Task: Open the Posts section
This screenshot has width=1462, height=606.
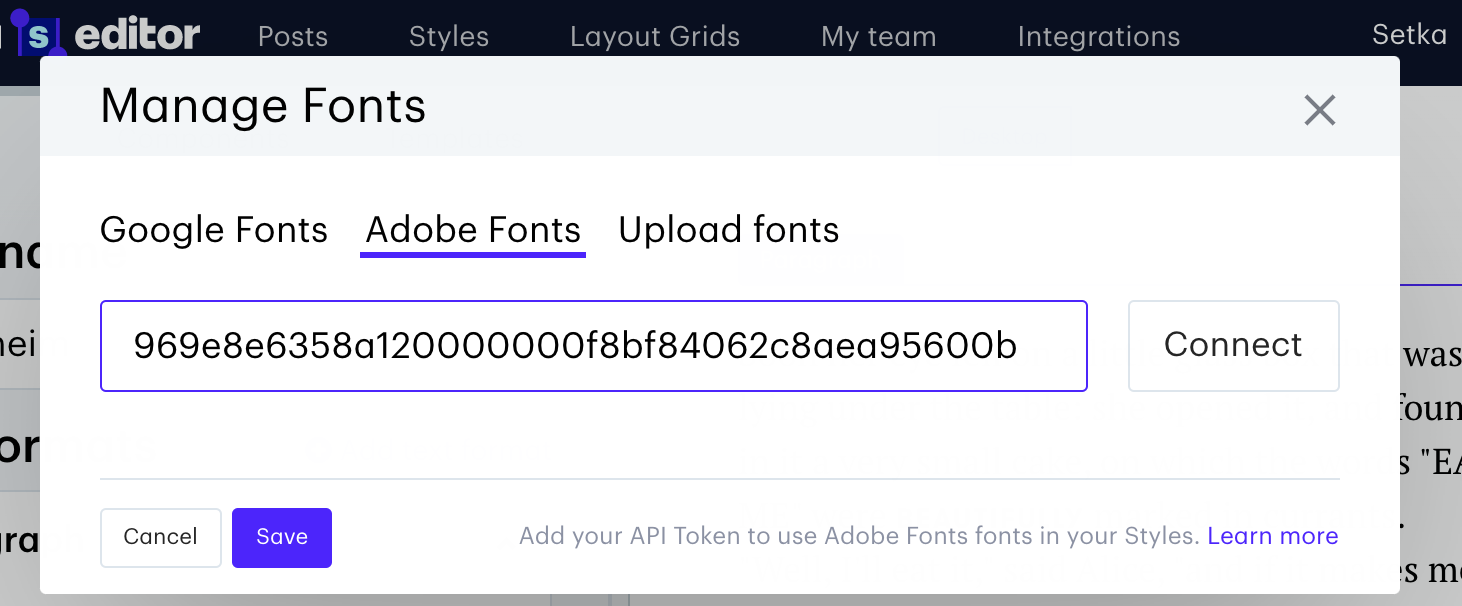Action: coord(292,37)
